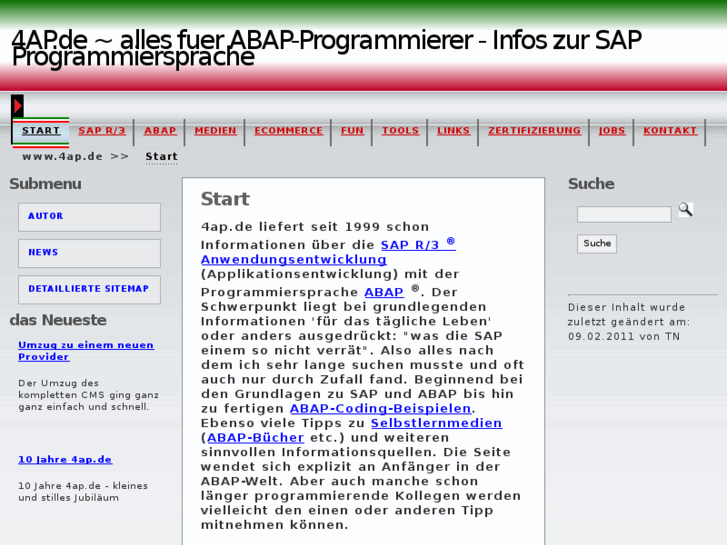Click the '09.02.2011 von TN' date text
The width and height of the screenshot is (727, 545).
(624, 336)
